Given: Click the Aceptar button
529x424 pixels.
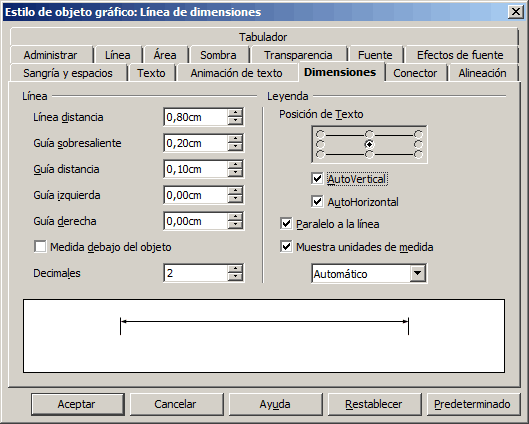Looking at the screenshot, I should click(x=78, y=404).
